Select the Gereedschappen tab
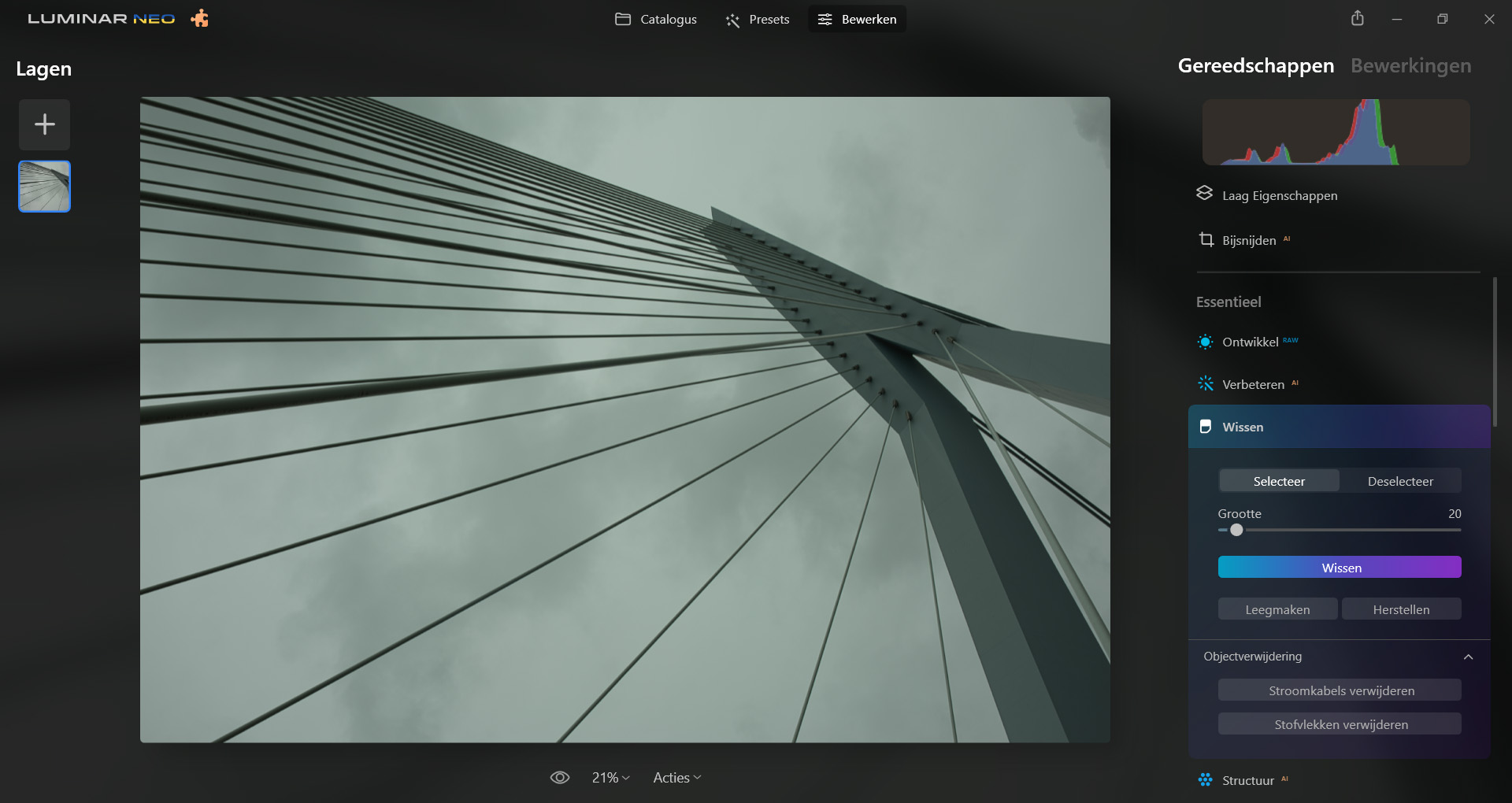 click(x=1256, y=65)
